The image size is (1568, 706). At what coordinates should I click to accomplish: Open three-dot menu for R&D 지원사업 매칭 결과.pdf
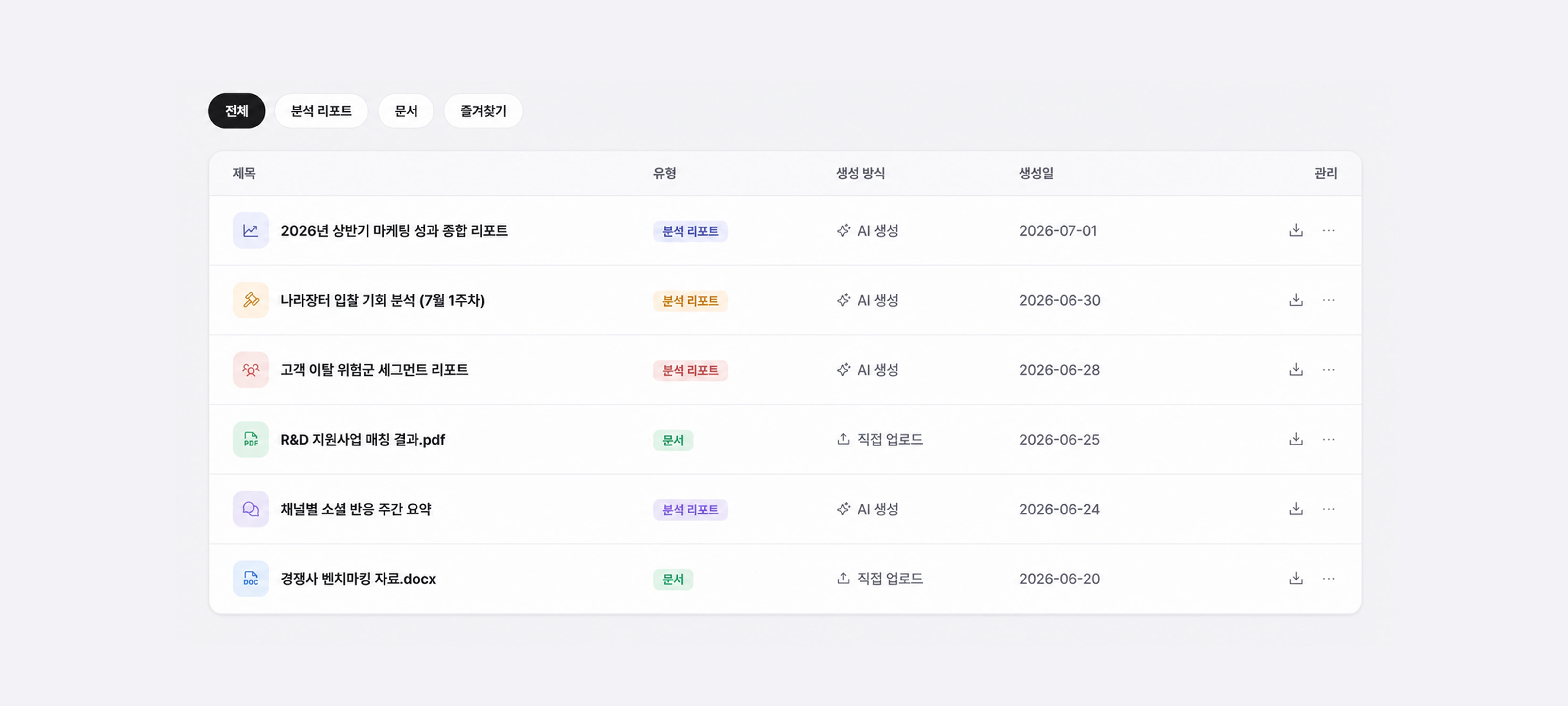tap(1329, 439)
